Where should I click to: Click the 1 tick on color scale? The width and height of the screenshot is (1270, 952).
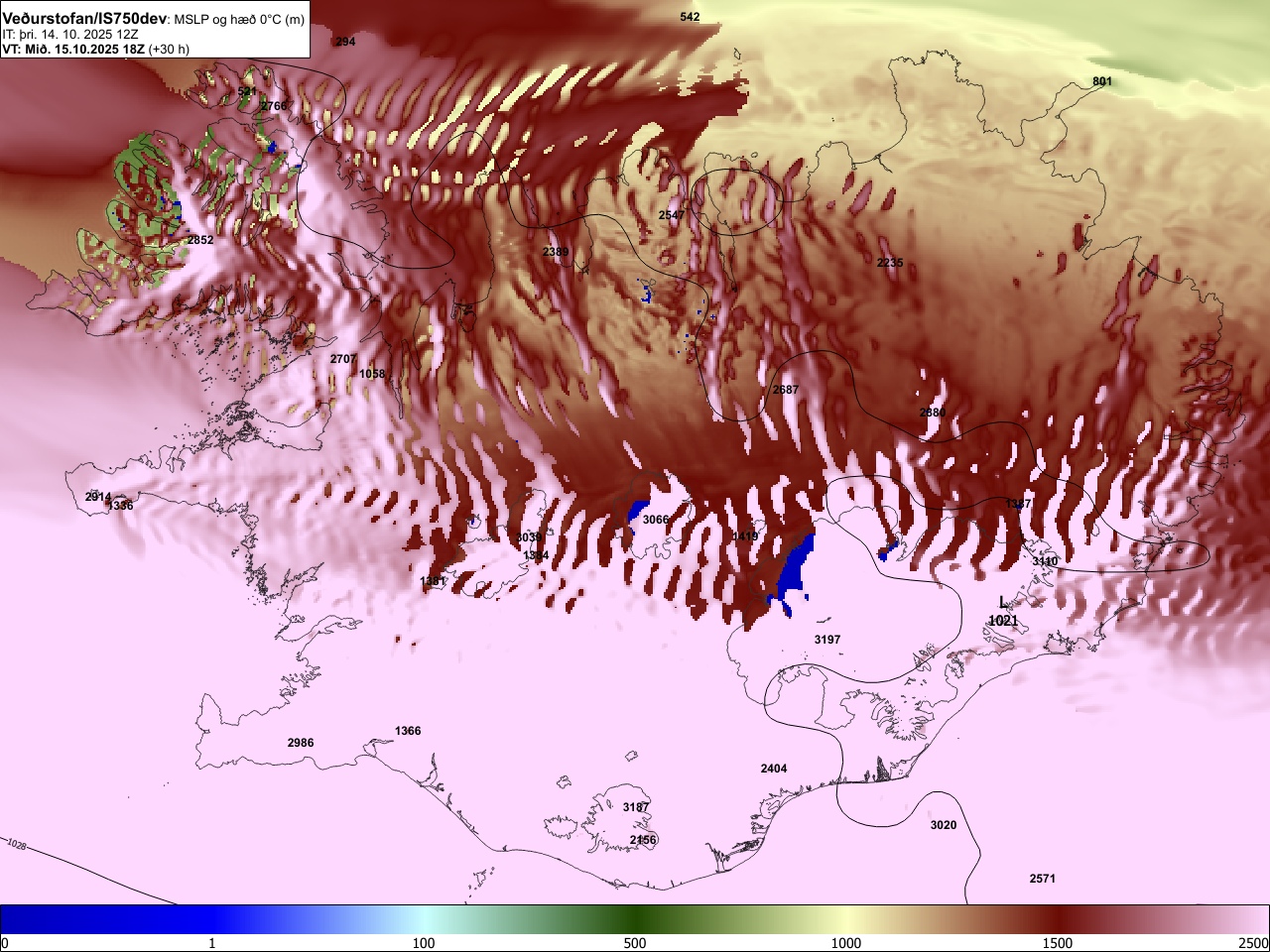(211, 942)
